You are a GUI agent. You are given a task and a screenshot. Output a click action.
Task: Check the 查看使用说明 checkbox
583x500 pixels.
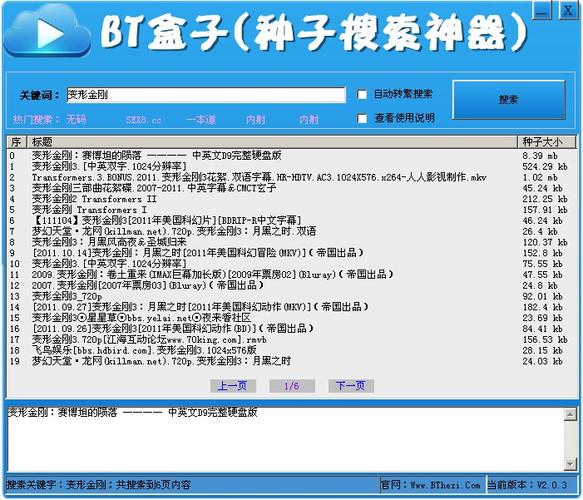(362, 119)
